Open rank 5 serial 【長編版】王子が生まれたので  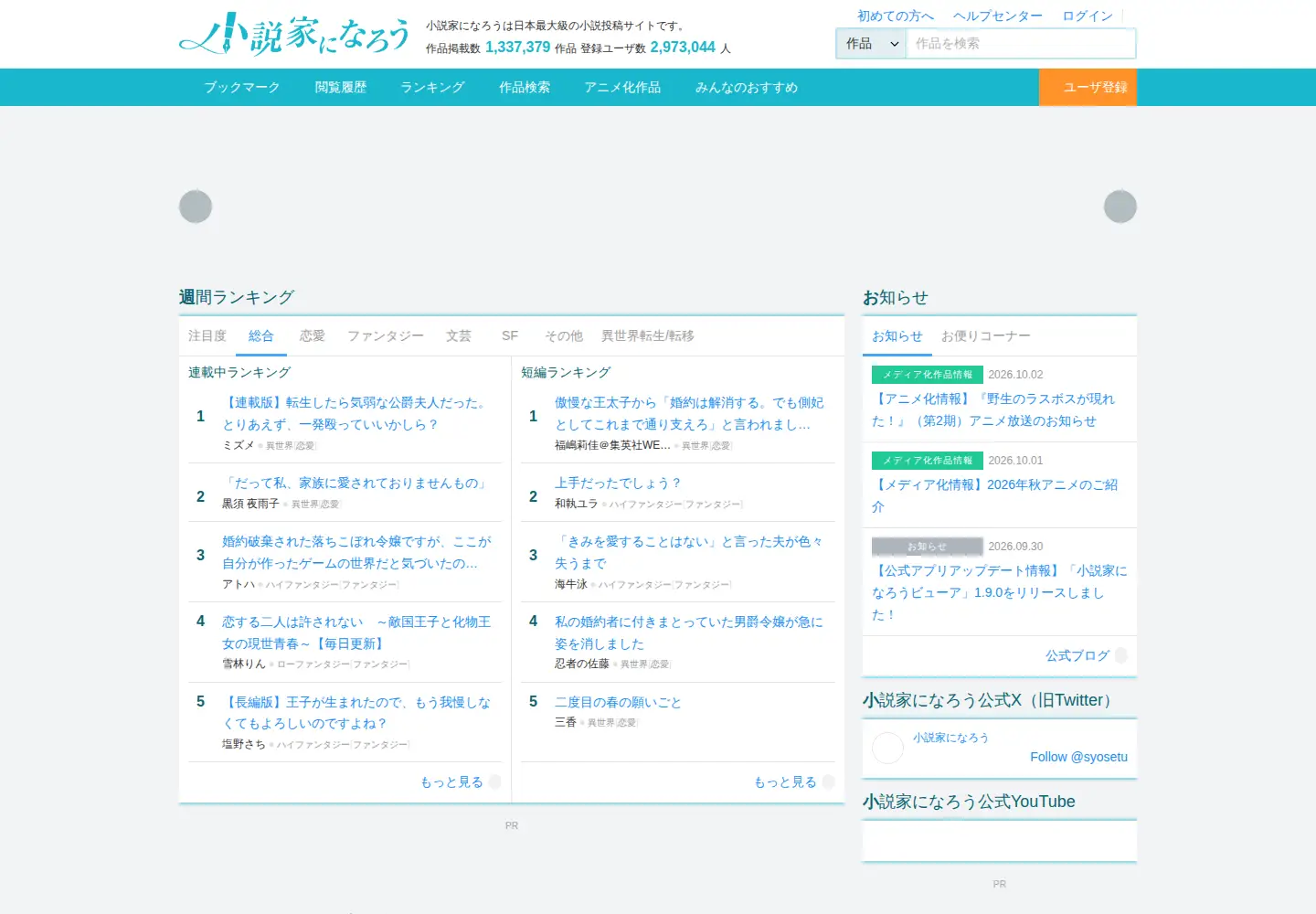[x=357, y=713]
